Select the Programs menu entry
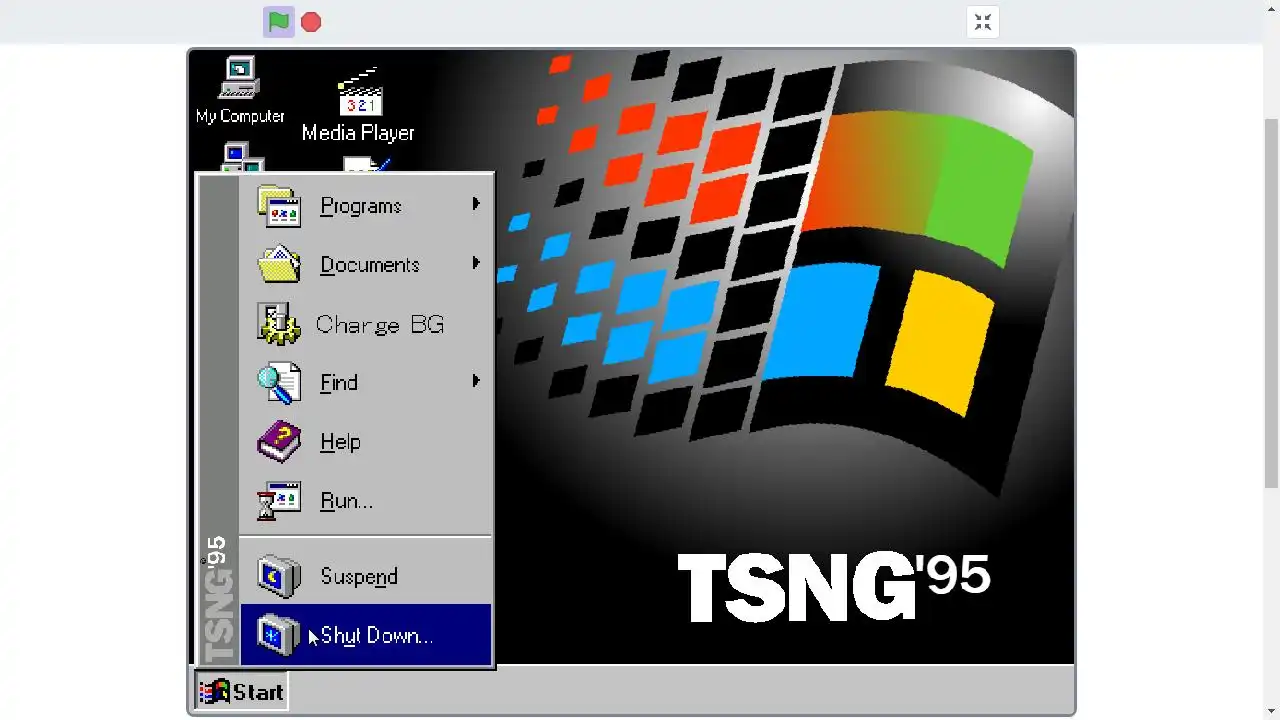The width and height of the screenshot is (1280, 720). (x=366, y=206)
